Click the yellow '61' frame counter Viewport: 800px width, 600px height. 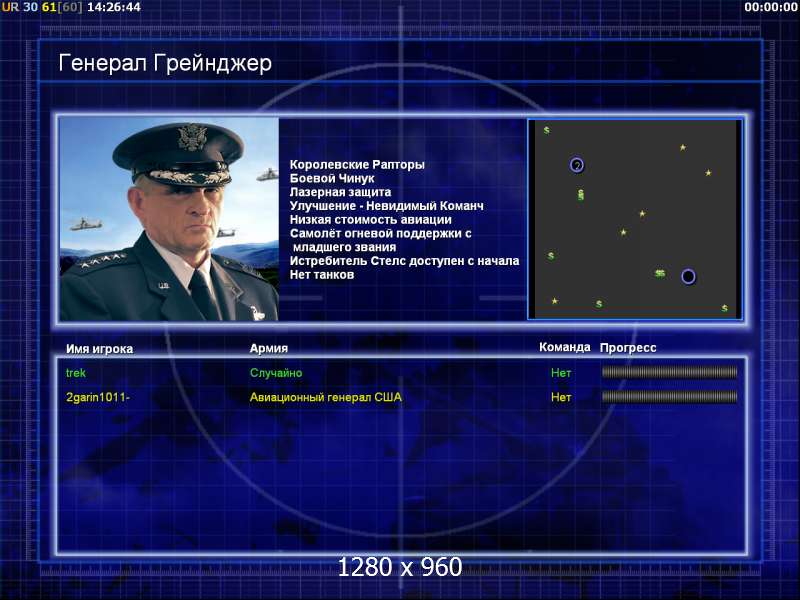49,7
